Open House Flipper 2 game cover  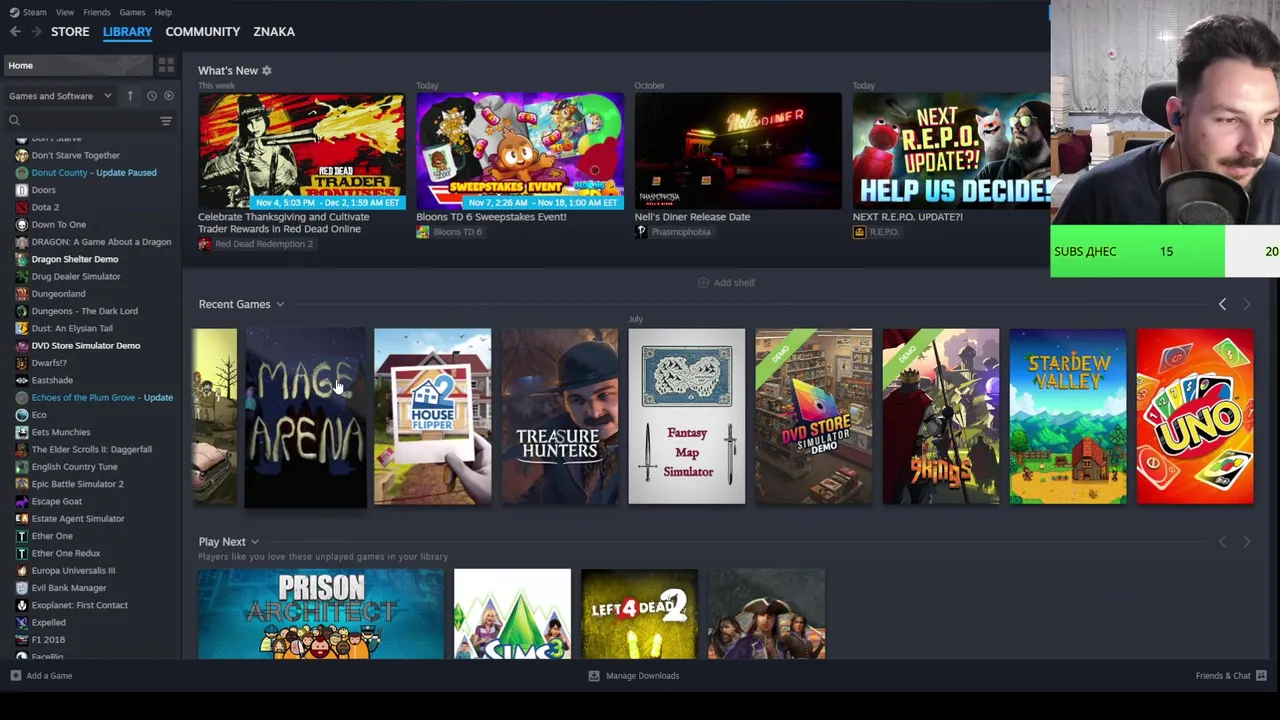point(432,416)
